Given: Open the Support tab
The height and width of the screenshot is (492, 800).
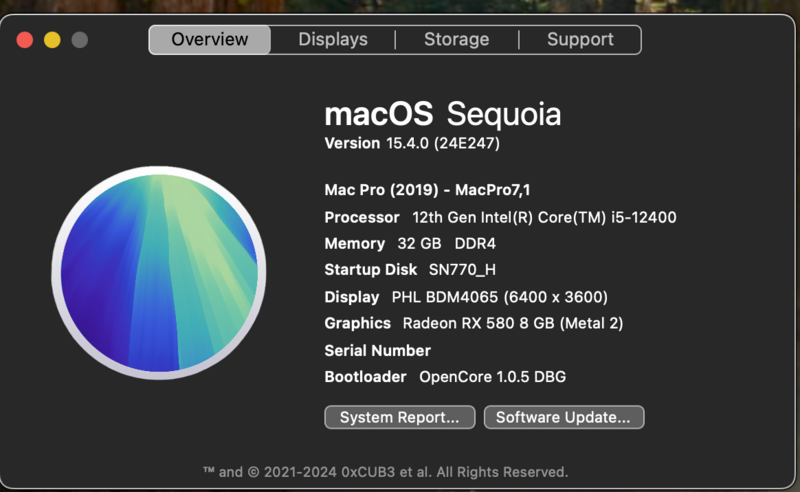Looking at the screenshot, I should 580,40.
